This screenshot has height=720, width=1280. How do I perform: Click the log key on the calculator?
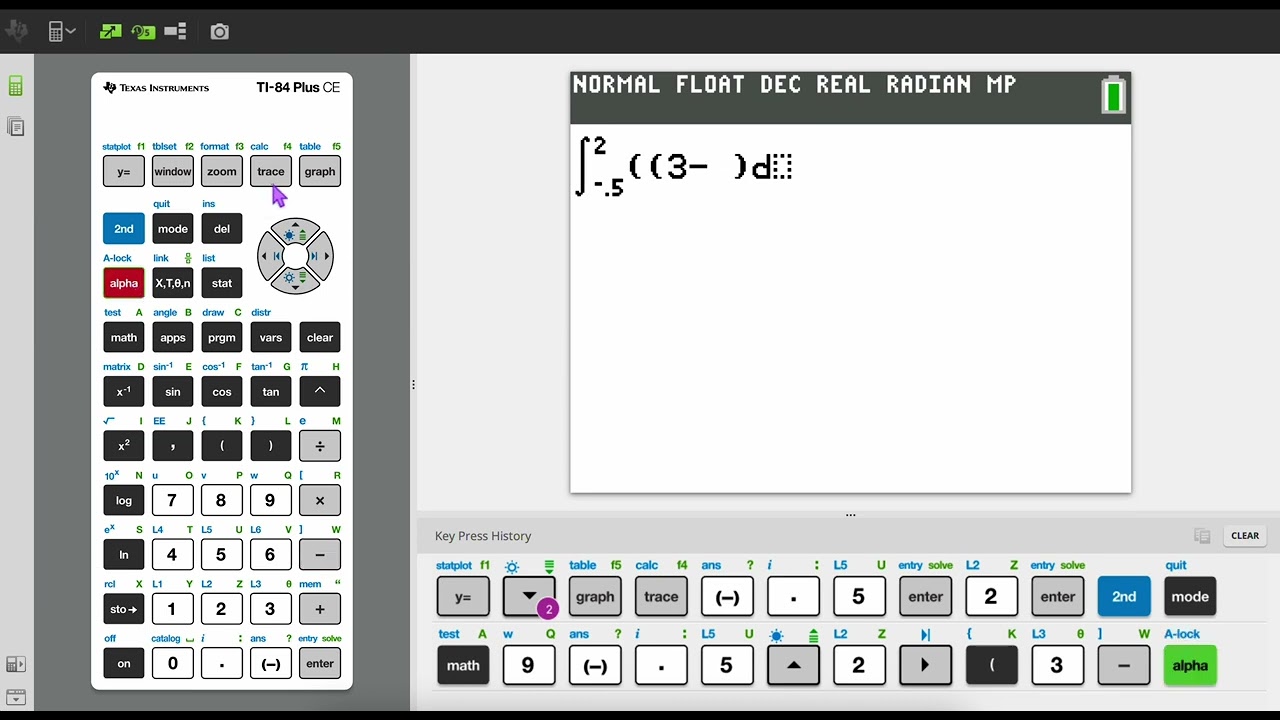click(124, 500)
